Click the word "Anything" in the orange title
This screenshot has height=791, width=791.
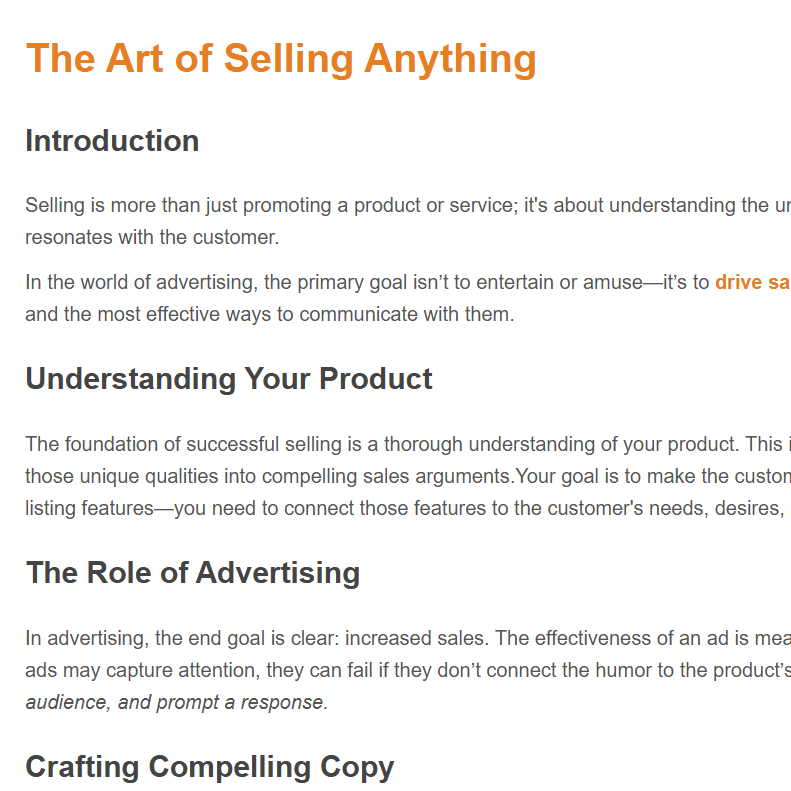450,61
